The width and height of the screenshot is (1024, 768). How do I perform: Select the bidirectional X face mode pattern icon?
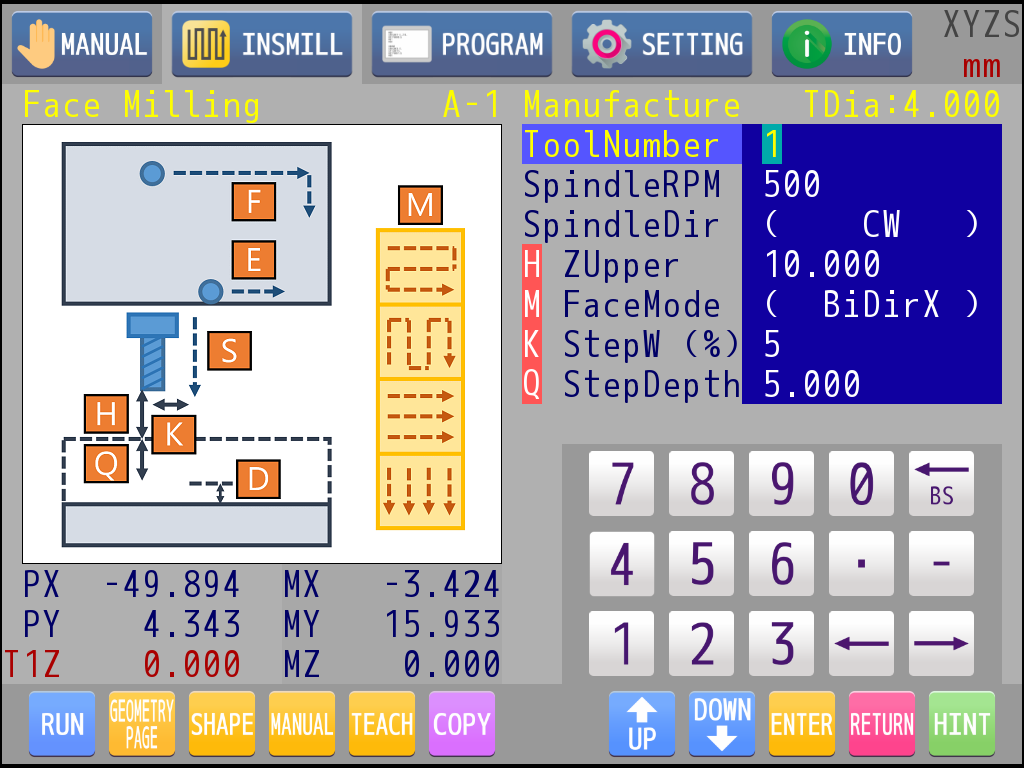click(420, 267)
